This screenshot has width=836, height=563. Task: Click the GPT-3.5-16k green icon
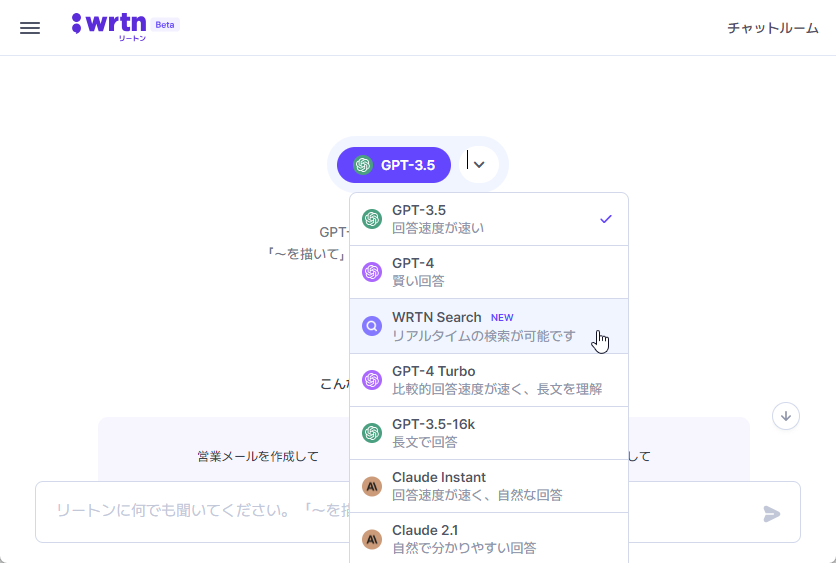pyautogui.click(x=372, y=433)
